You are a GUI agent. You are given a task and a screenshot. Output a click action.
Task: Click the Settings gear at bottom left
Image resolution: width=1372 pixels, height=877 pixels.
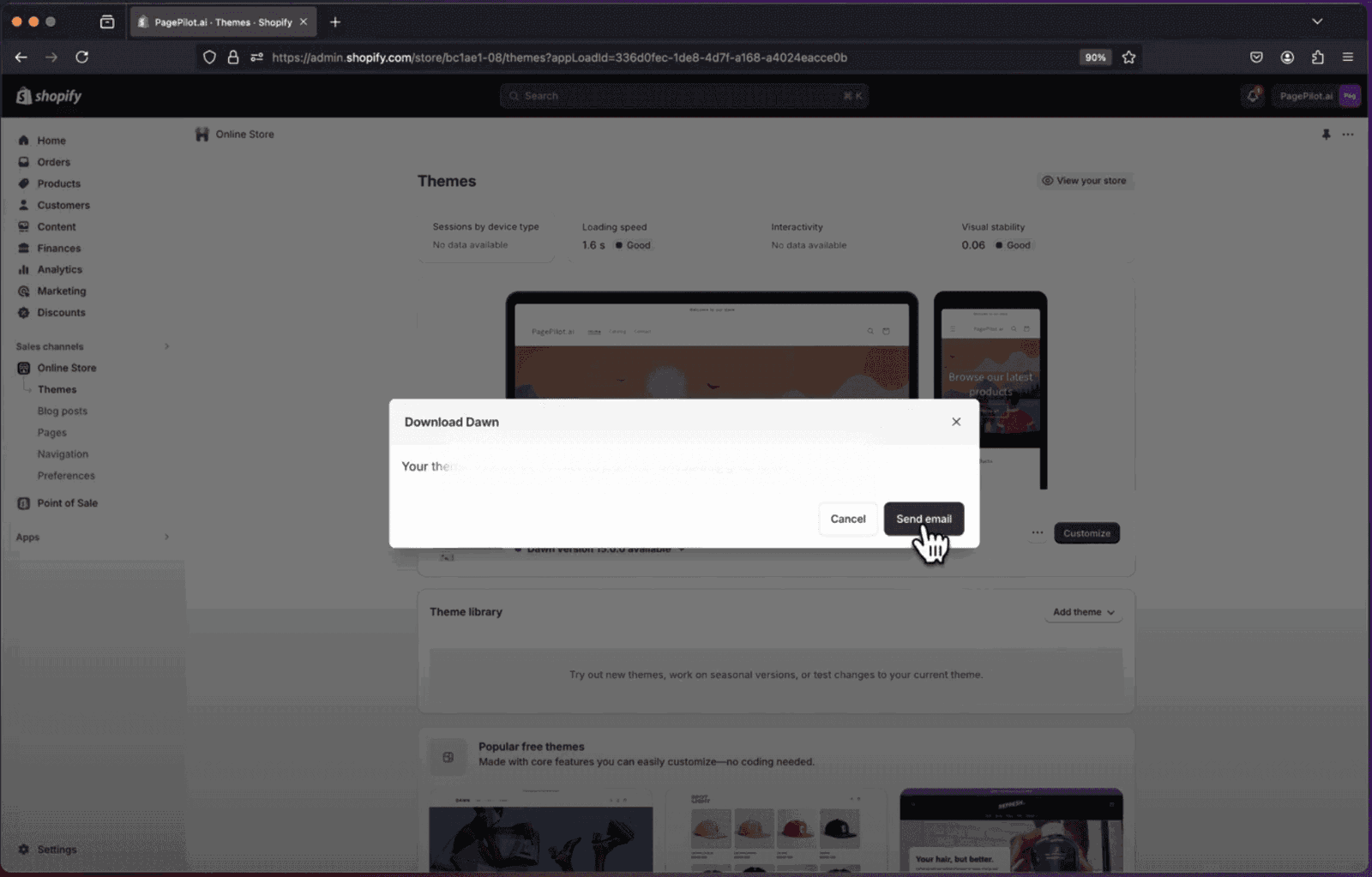coord(23,849)
